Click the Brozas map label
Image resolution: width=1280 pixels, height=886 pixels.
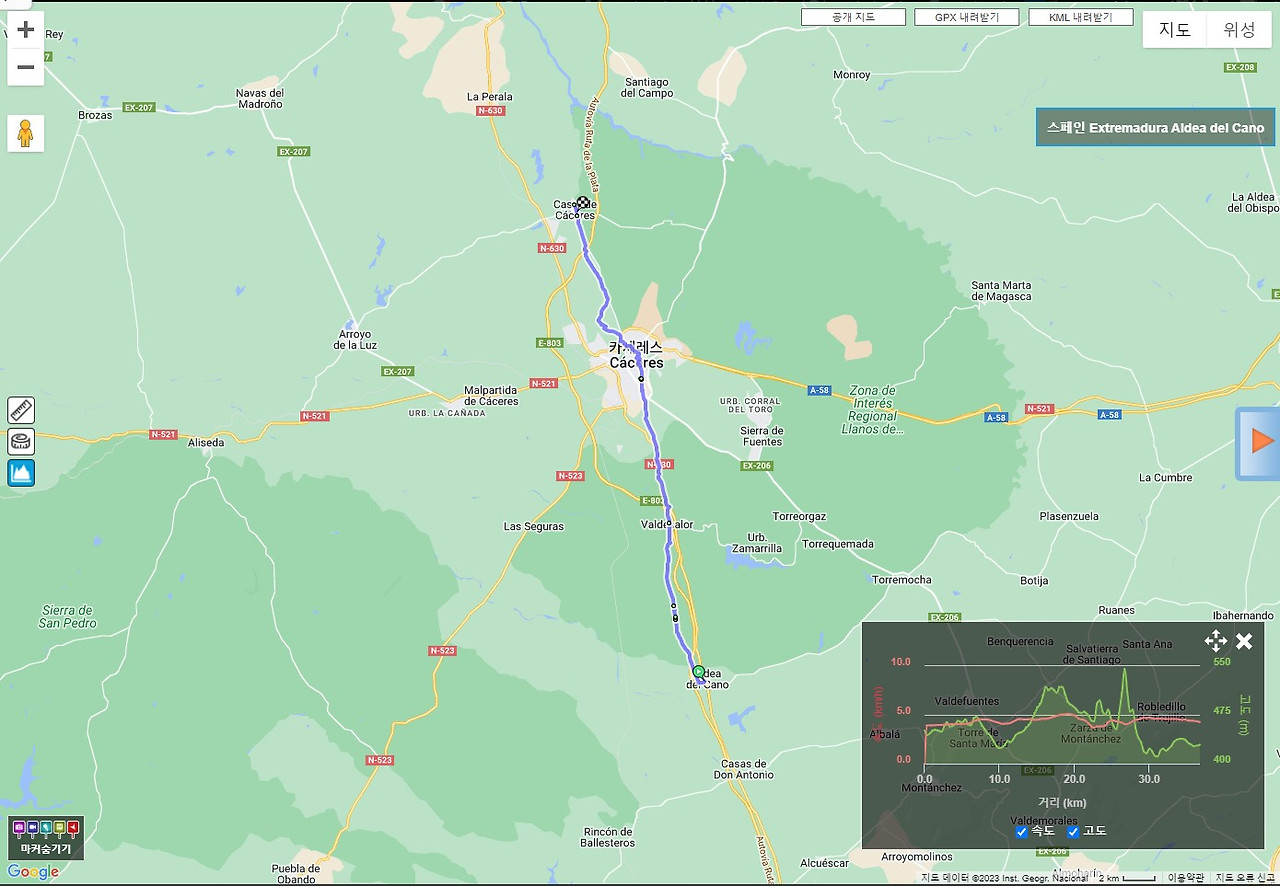(x=95, y=115)
